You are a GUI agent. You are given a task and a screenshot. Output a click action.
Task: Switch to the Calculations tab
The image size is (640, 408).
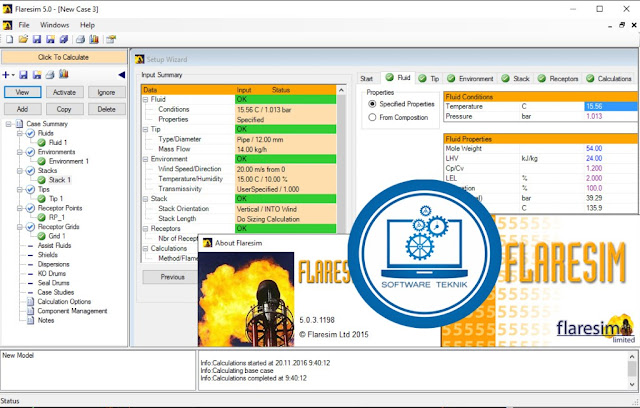[x=609, y=78]
